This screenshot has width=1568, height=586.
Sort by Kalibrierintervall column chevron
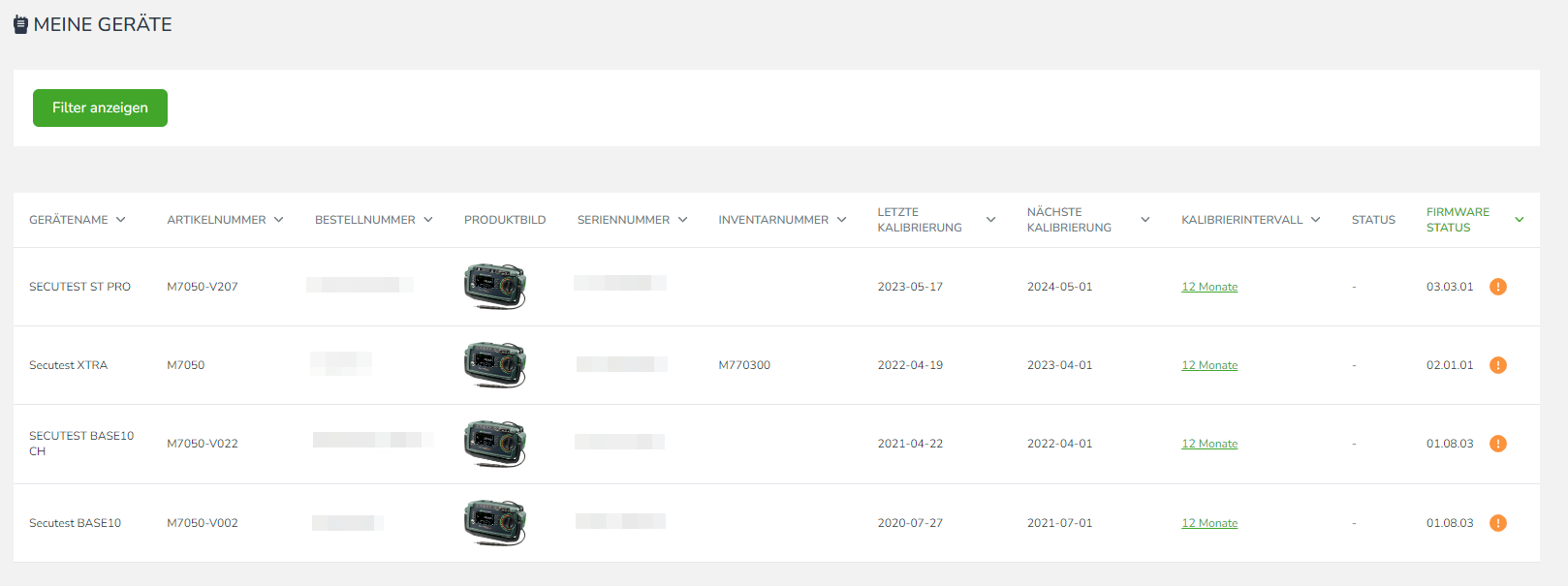coord(1316,220)
